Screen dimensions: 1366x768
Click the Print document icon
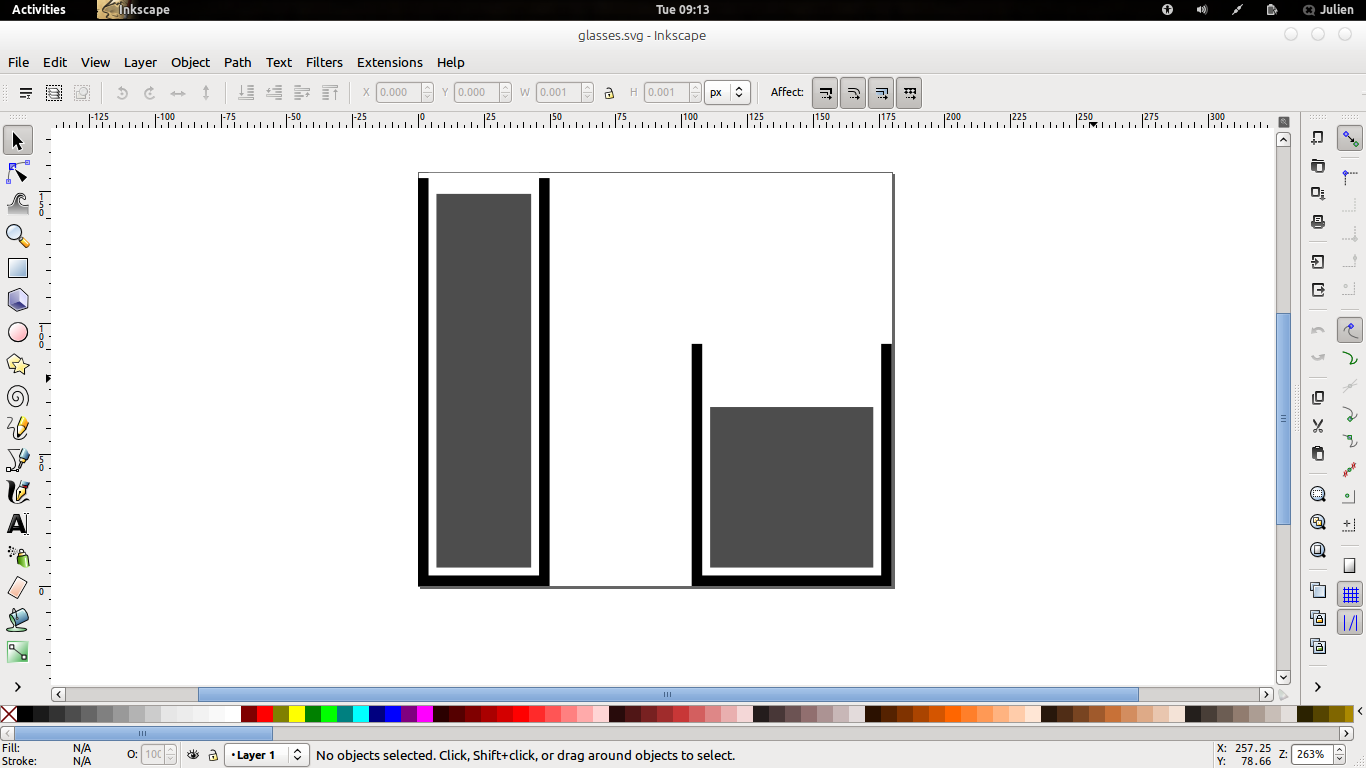(x=1318, y=222)
